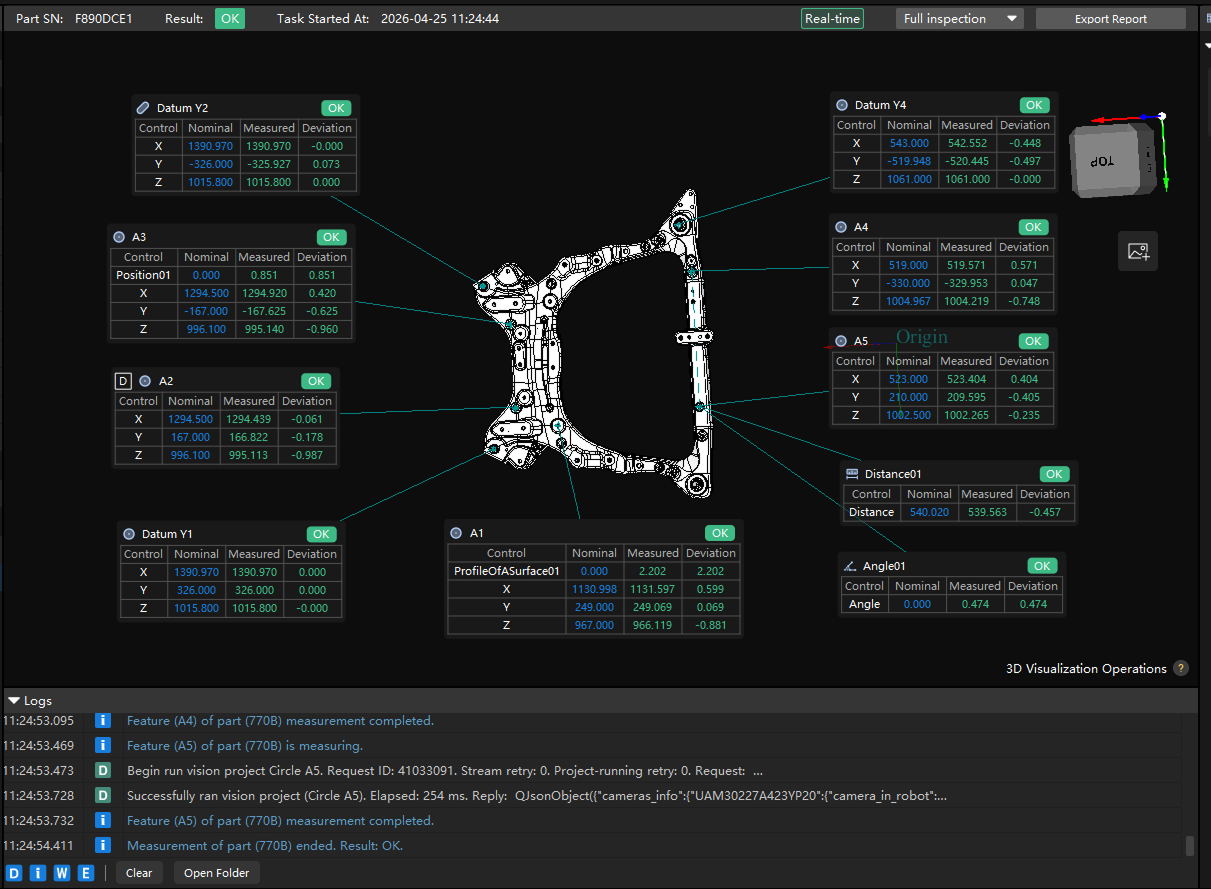1211x889 pixels.
Task: Open the Full inspection dropdown
Action: point(959,19)
